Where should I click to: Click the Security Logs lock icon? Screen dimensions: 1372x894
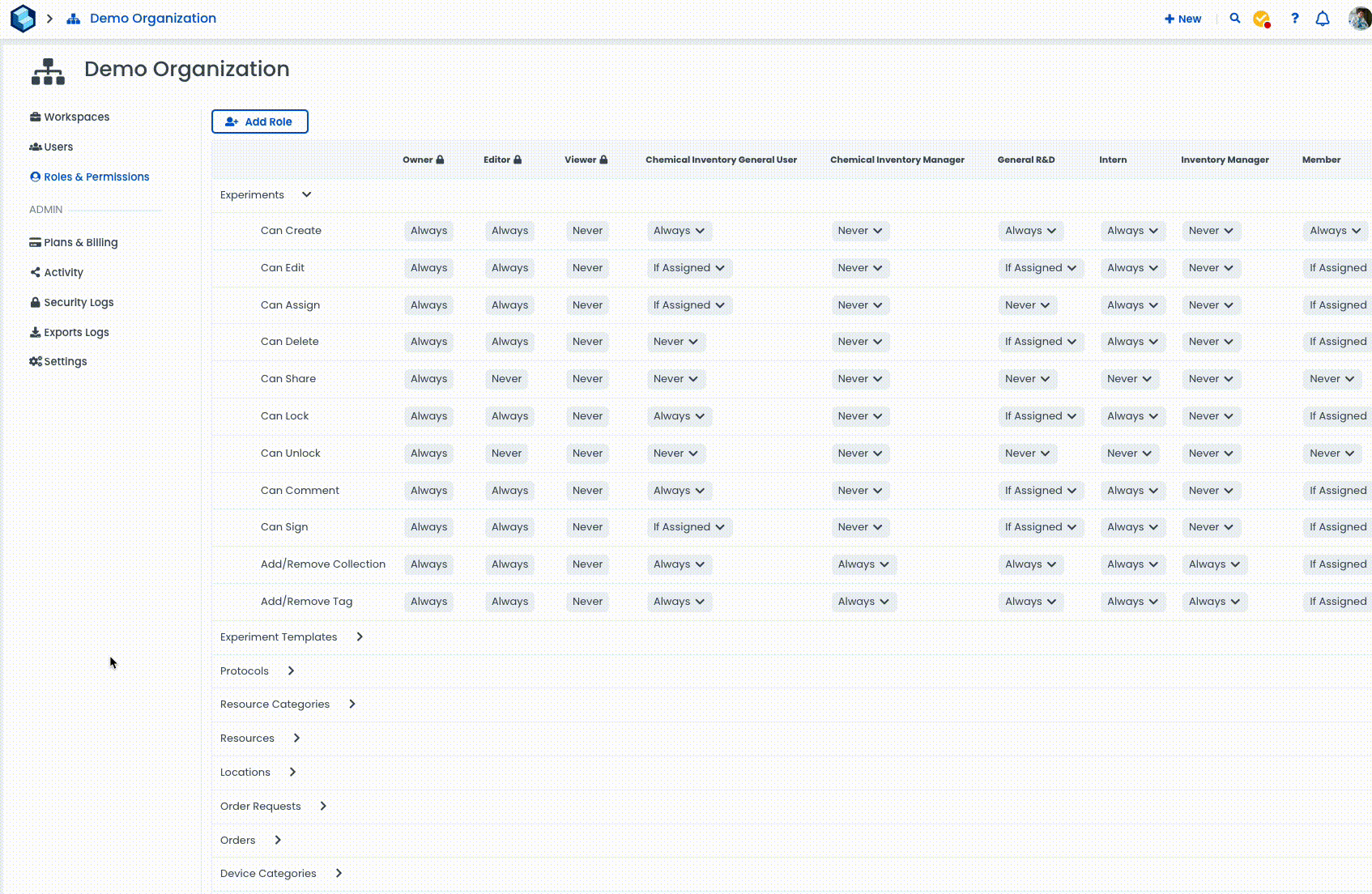coord(35,302)
